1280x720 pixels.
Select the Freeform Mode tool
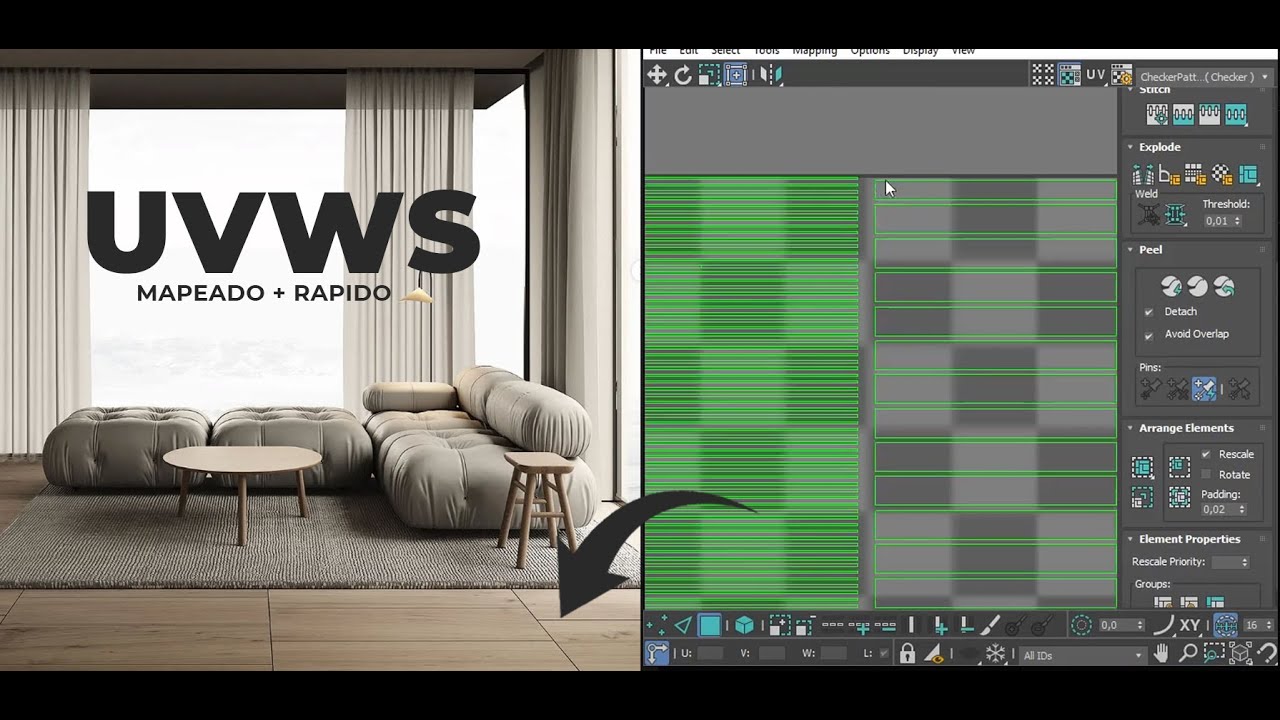point(735,75)
